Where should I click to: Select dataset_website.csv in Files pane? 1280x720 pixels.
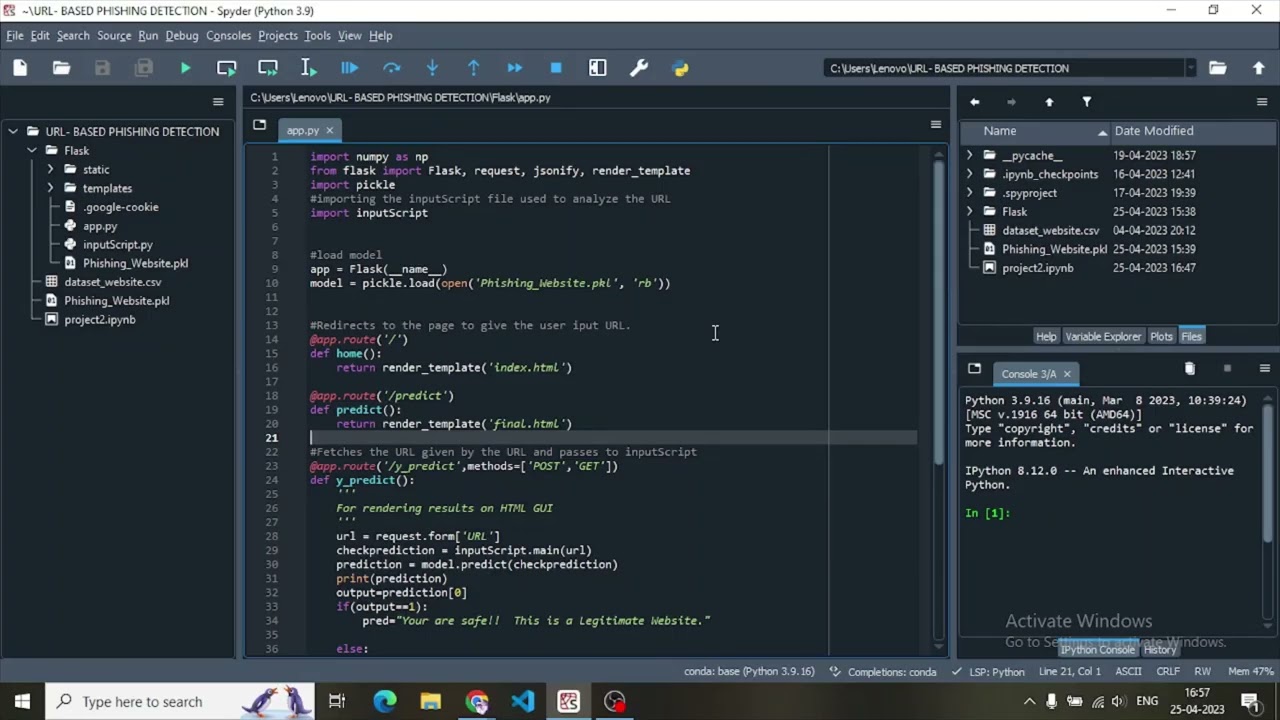(1050, 231)
